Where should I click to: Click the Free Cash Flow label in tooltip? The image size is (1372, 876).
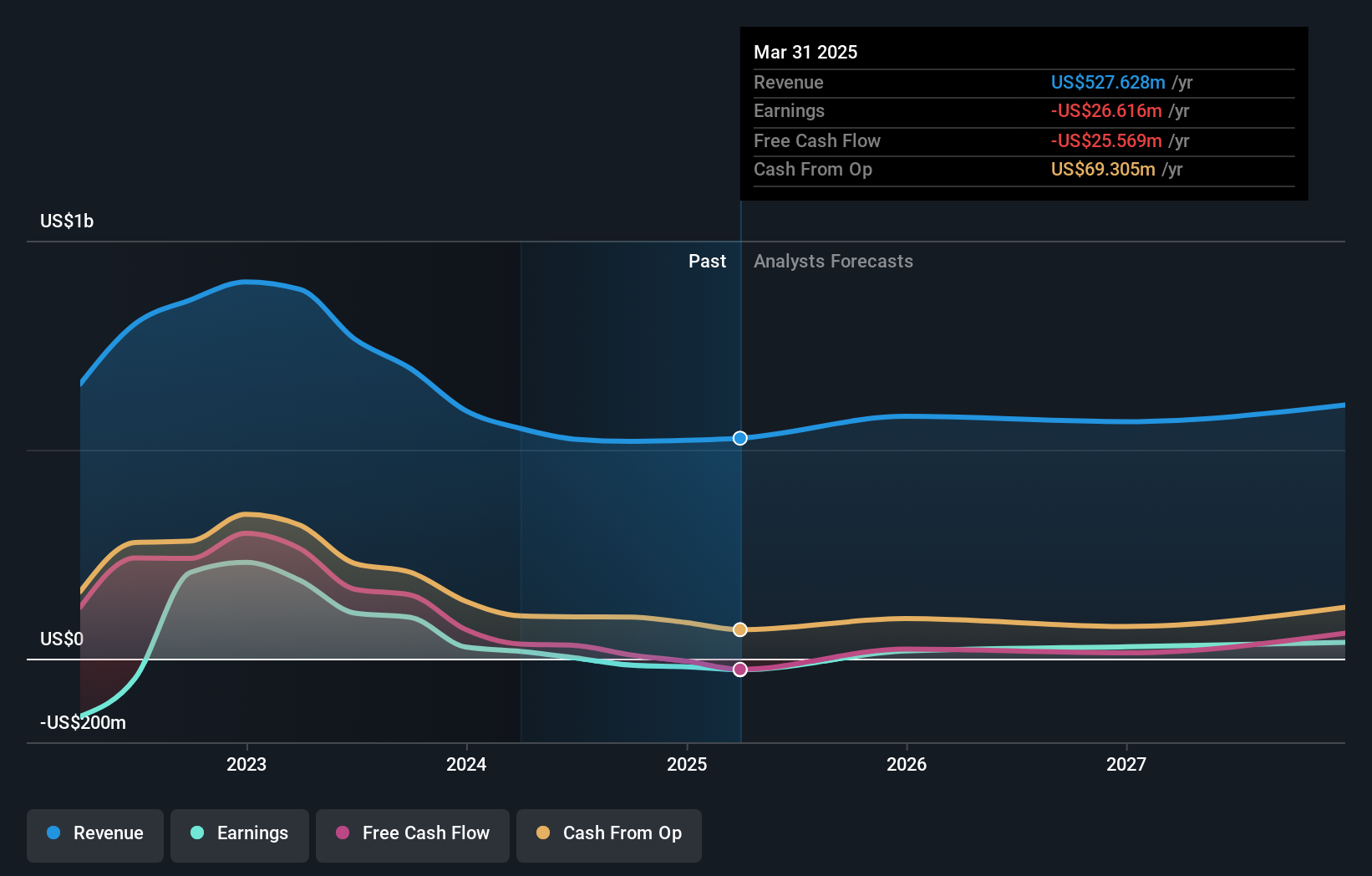tap(817, 140)
